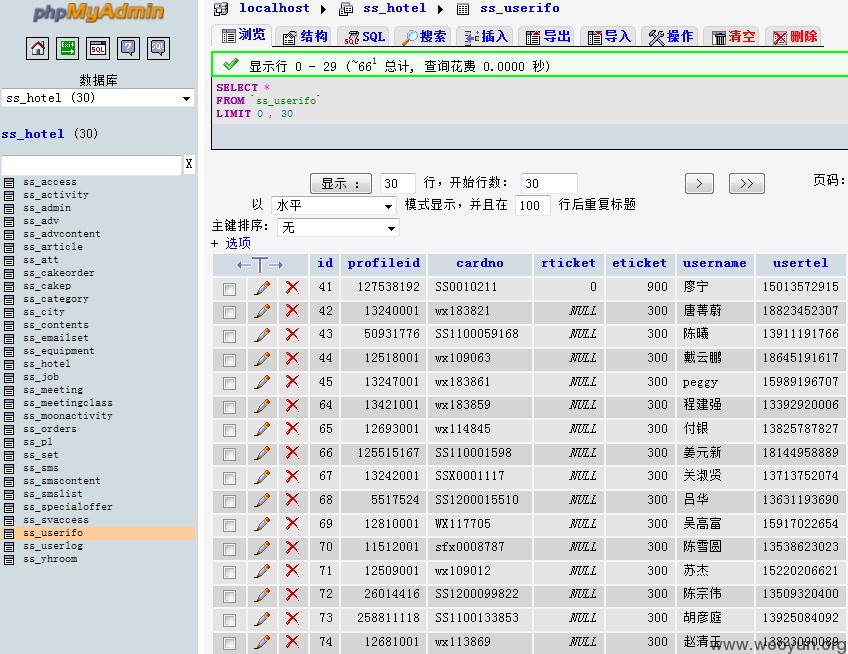Click the table icon beside ss_orders
The width and height of the screenshot is (848, 654).
pos(9,430)
